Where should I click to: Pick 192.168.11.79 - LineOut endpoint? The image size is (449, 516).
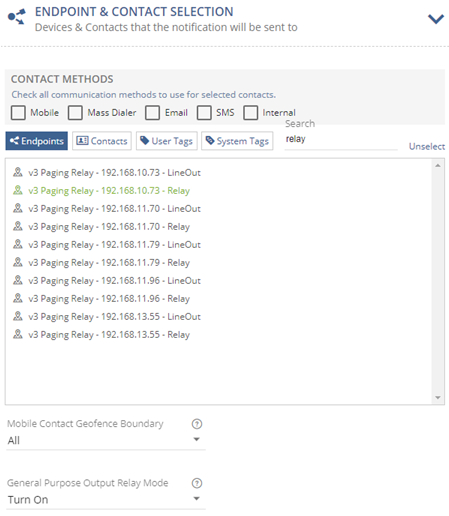(114, 245)
